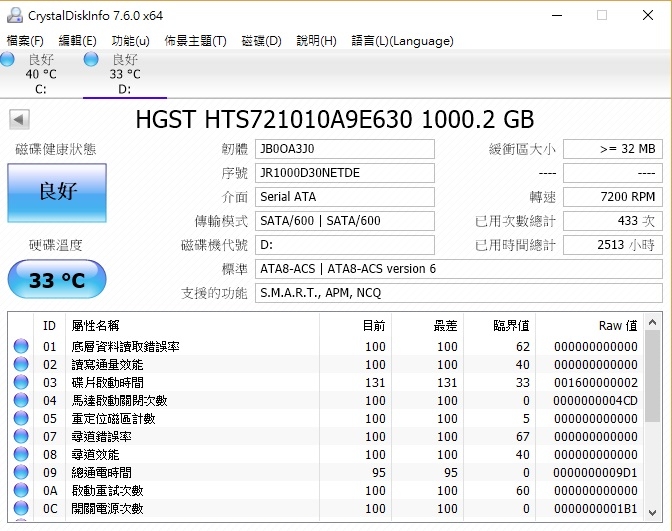Screen dimensions: 672x531
Task: Click status circle for attribute 05 row
Action: (x=21, y=418)
